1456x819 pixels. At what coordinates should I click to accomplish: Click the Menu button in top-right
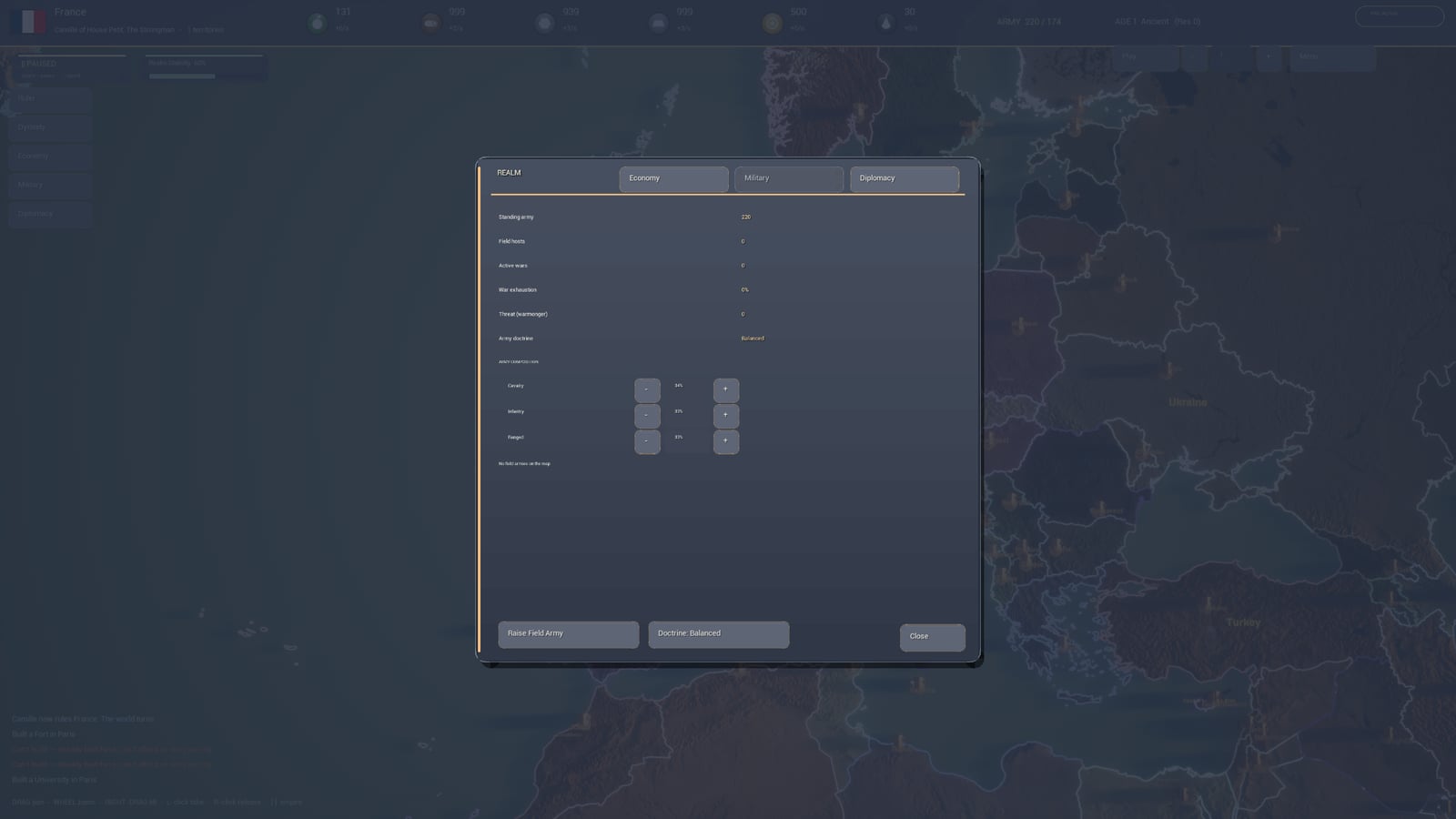pos(1332,57)
